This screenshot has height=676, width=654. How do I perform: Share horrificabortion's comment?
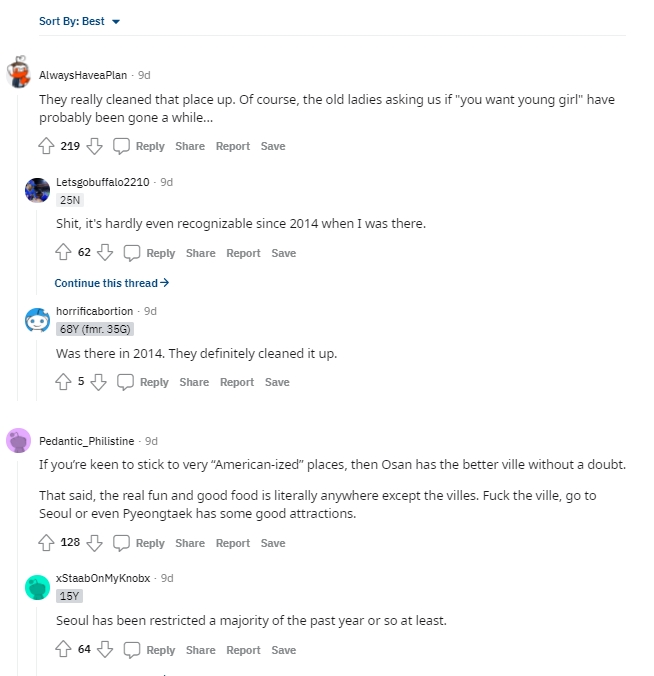click(194, 382)
